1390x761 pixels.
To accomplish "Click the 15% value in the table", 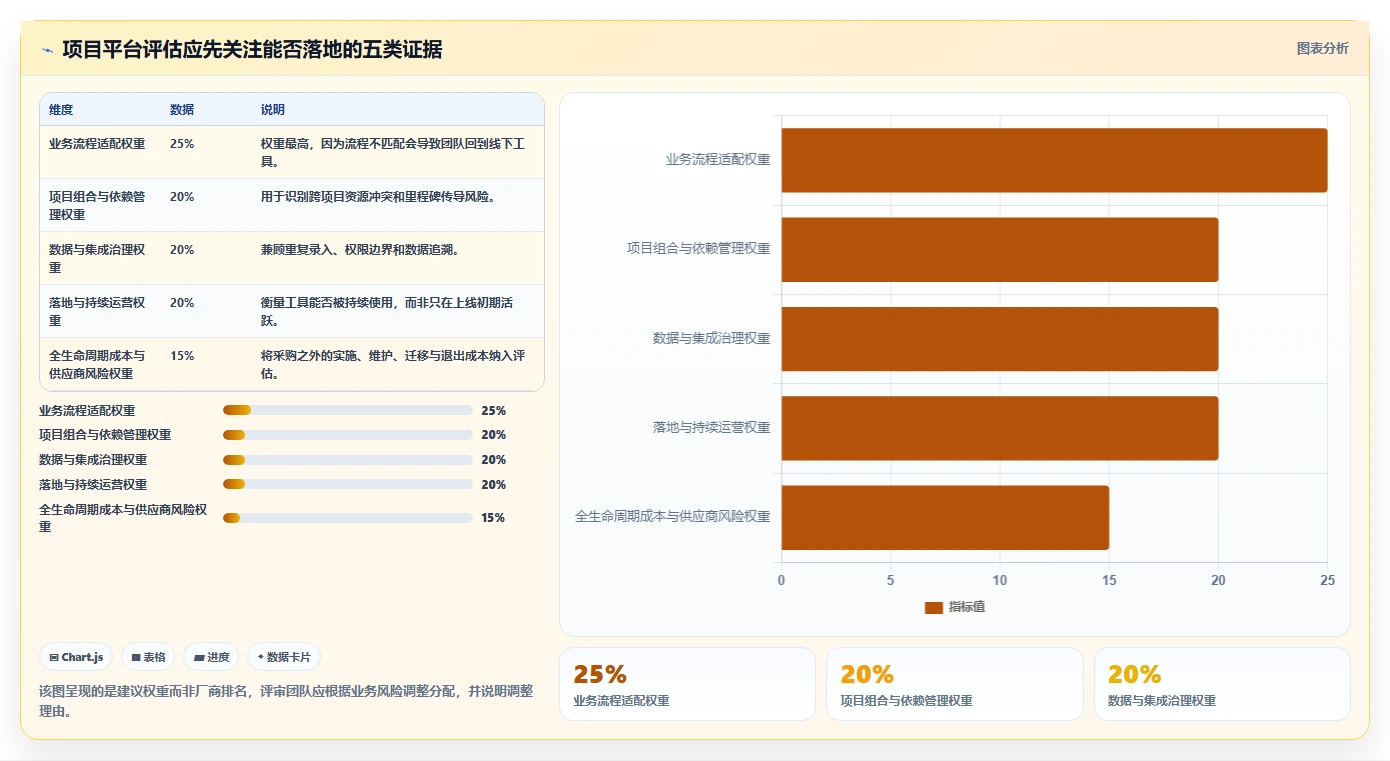I will tap(182, 356).
